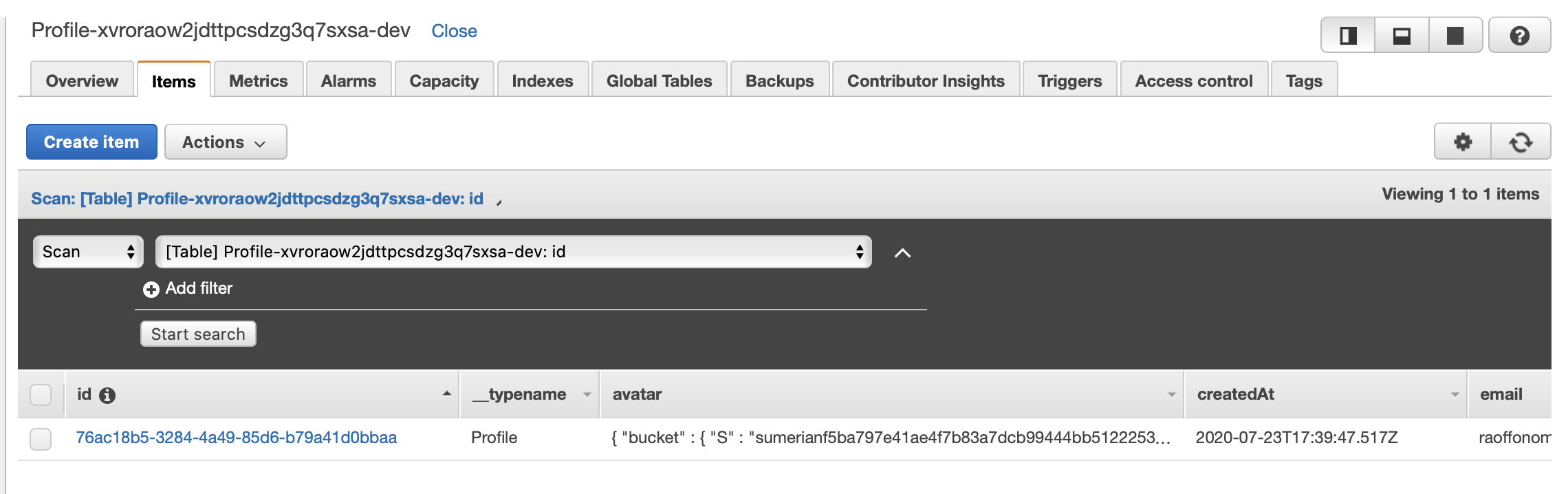Switch to split vertical panel layout icon
The height and width of the screenshot is (494, 1568).
(1348, 35)
